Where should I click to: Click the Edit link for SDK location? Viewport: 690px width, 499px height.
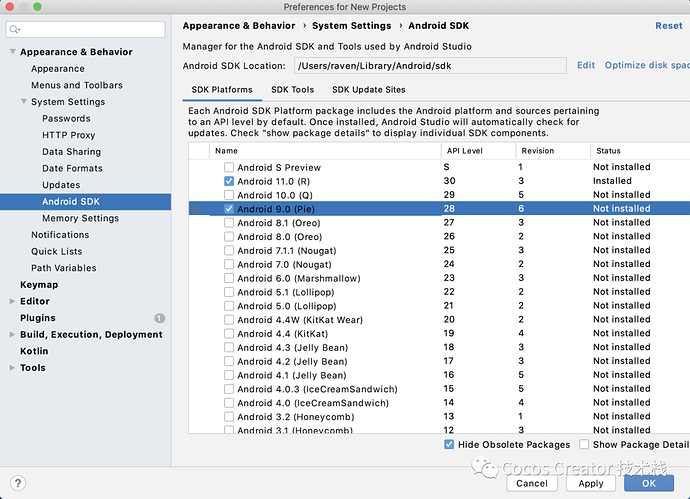[586, 65]
